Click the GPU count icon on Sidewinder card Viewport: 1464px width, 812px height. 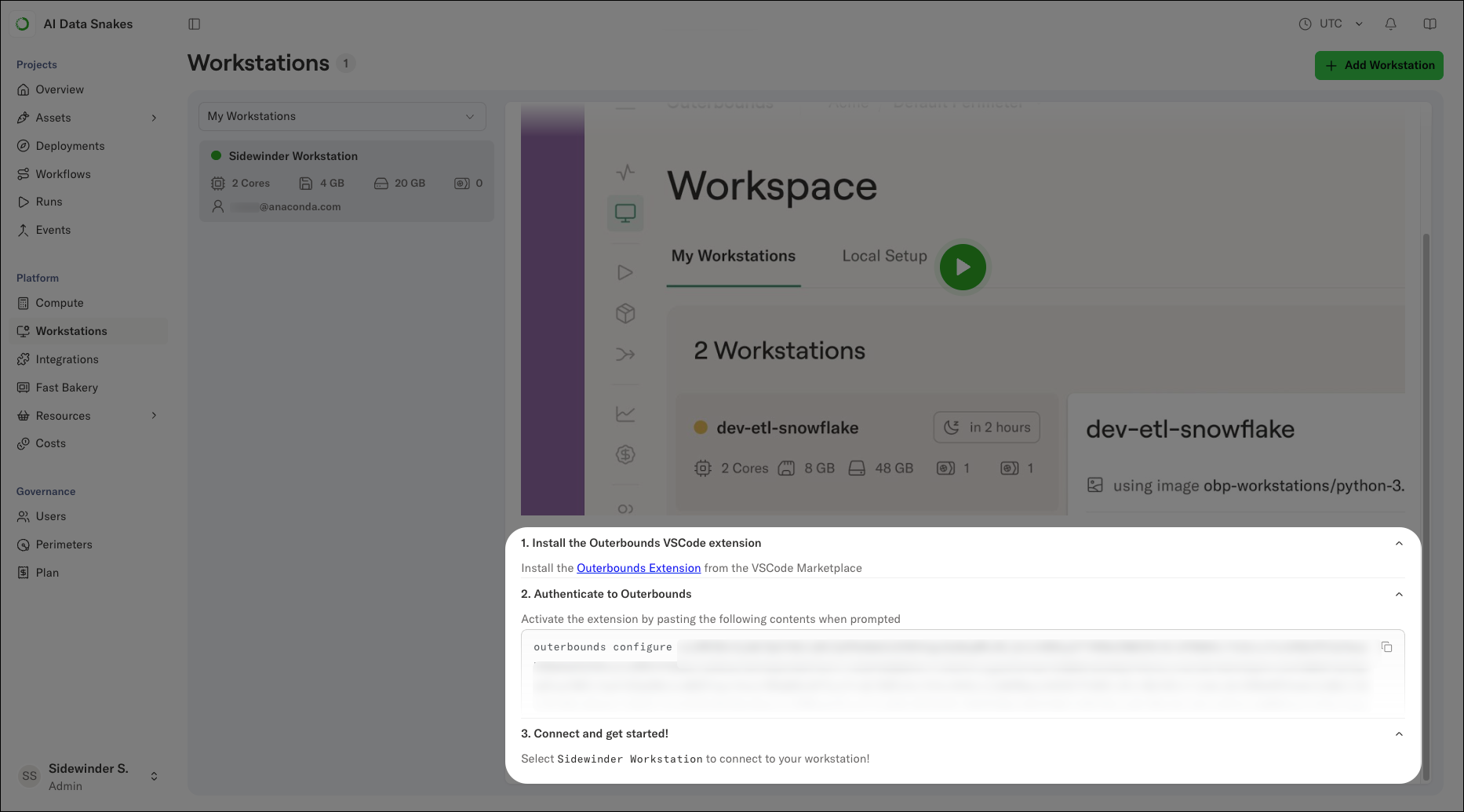point(462,184)
